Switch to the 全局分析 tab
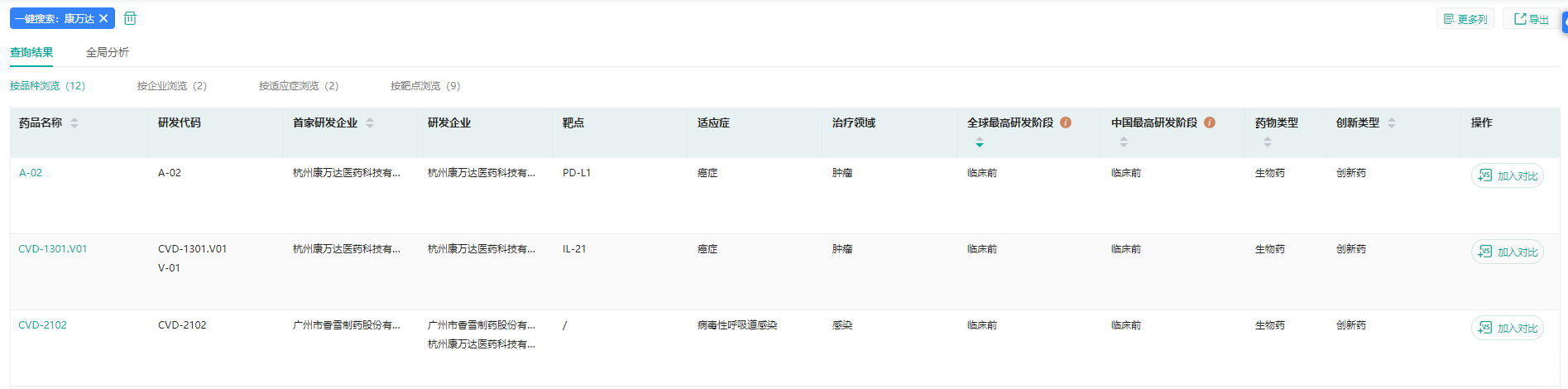Screen dimensions: 1568x389 [108, 52]
